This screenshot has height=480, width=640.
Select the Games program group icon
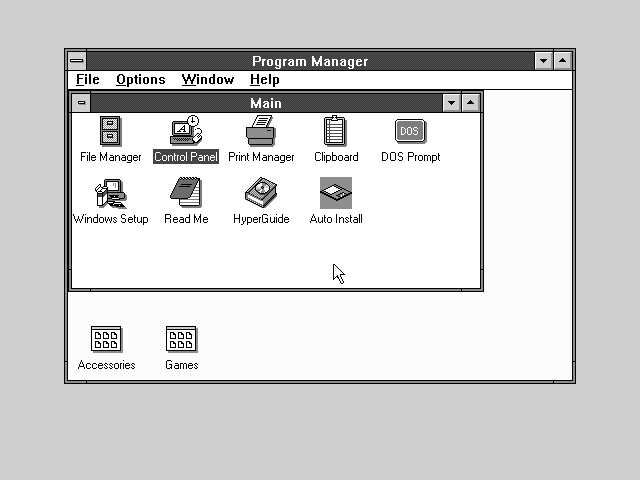coord(181,339)
